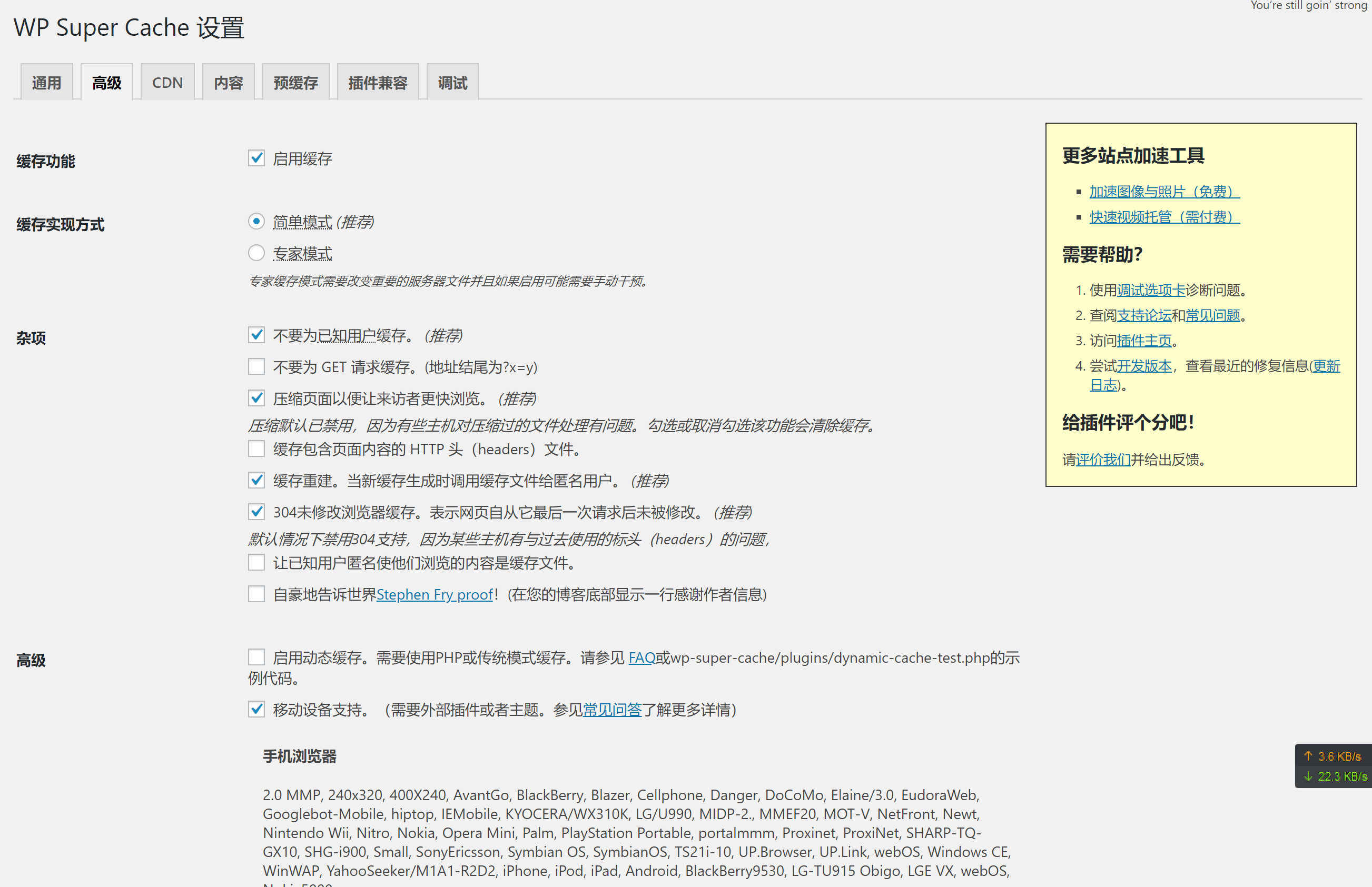Click the 更多站点加速工具 heading
The width and height of the screenshot is (1372, 887).
pyautogui.click(x=1133, y=155)
